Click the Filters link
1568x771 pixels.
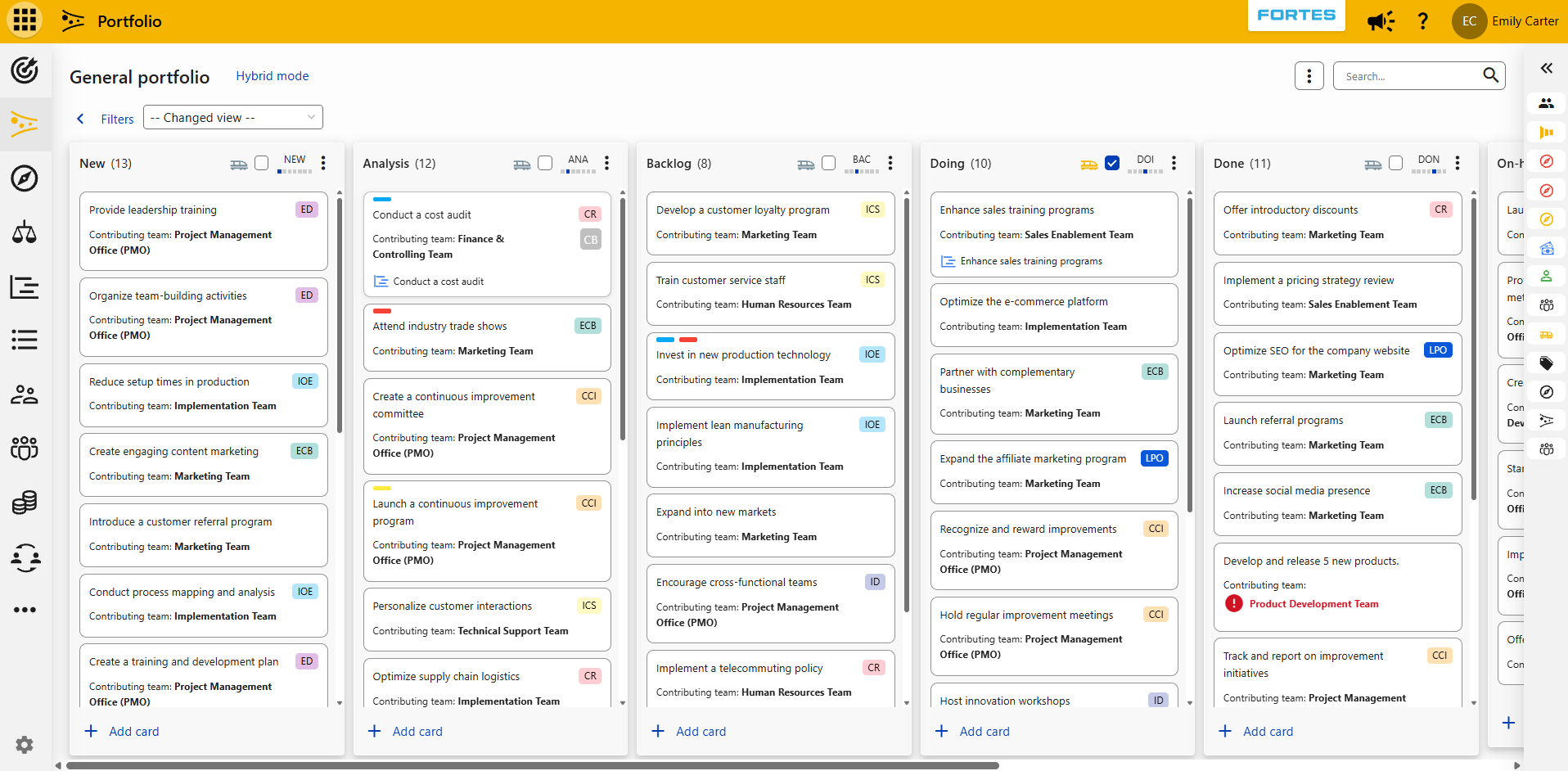pos(117,119)
